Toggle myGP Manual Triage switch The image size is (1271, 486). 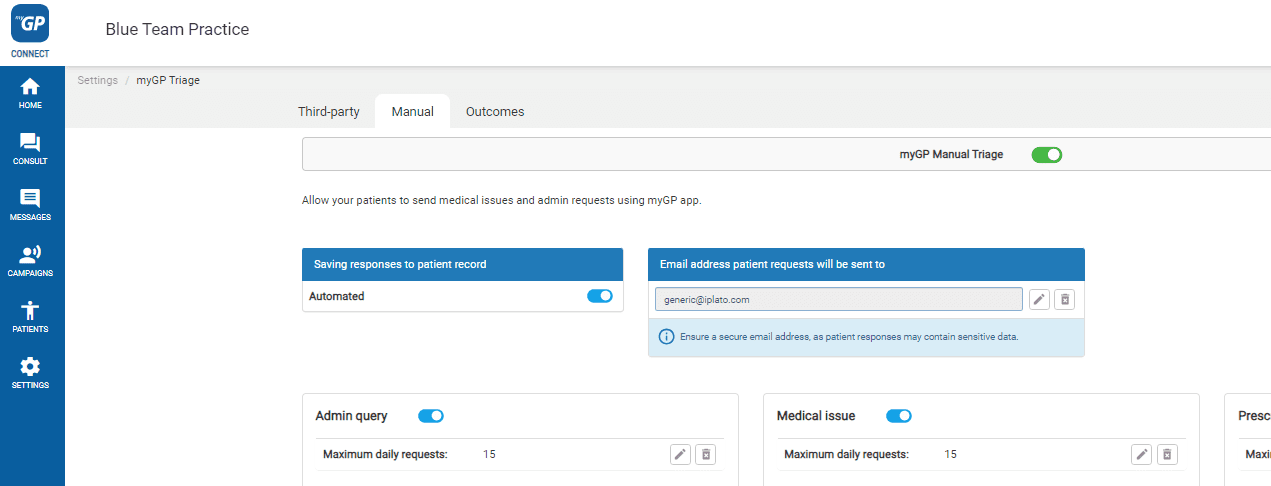coord(1046,155)
